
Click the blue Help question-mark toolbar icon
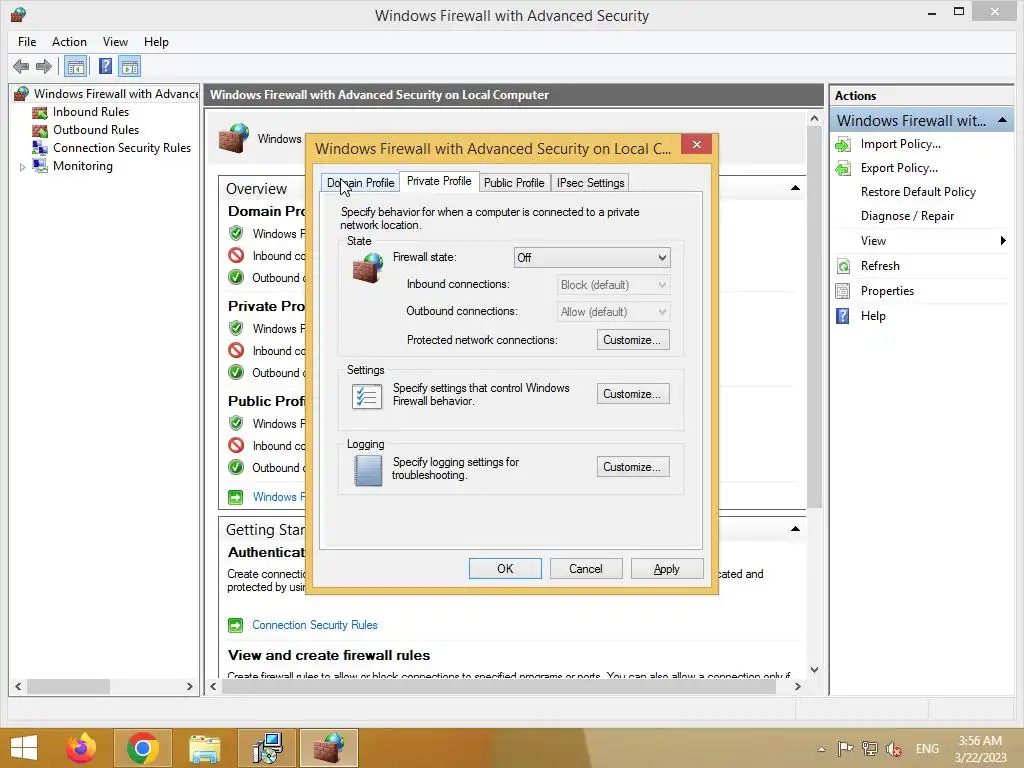coord(105,66)
